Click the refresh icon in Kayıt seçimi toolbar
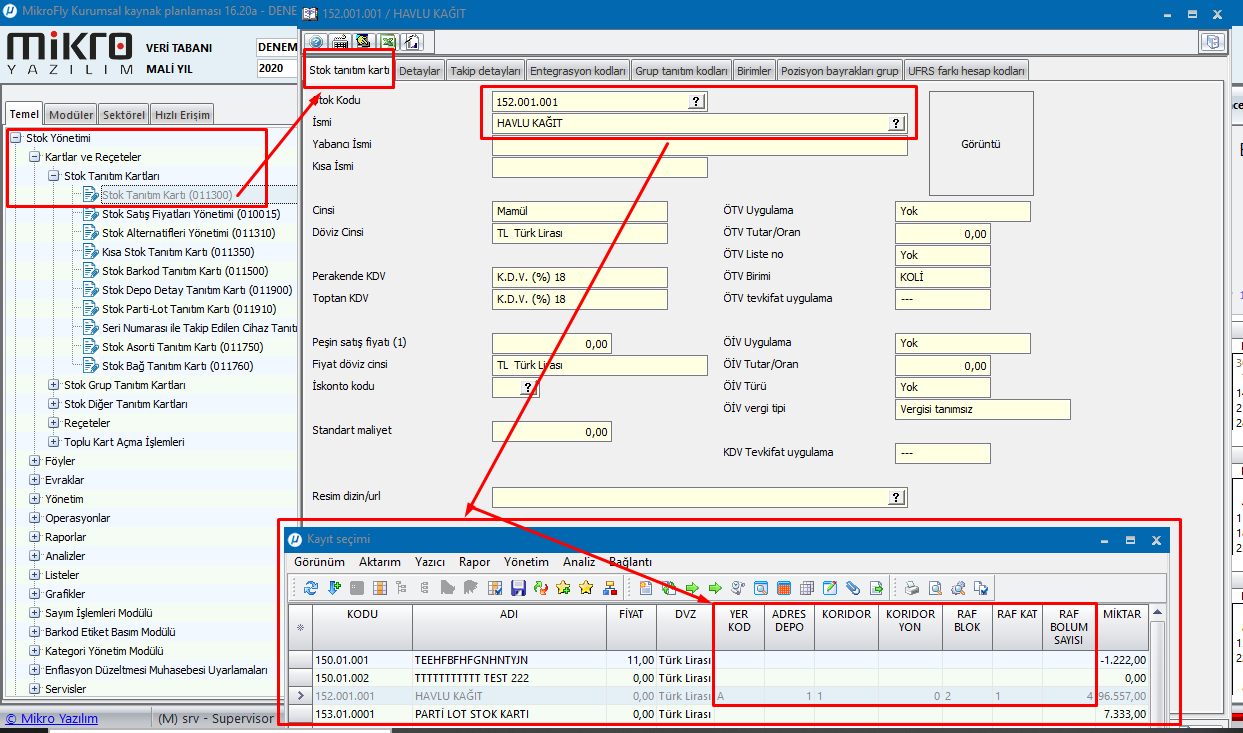 click(310, 588)
